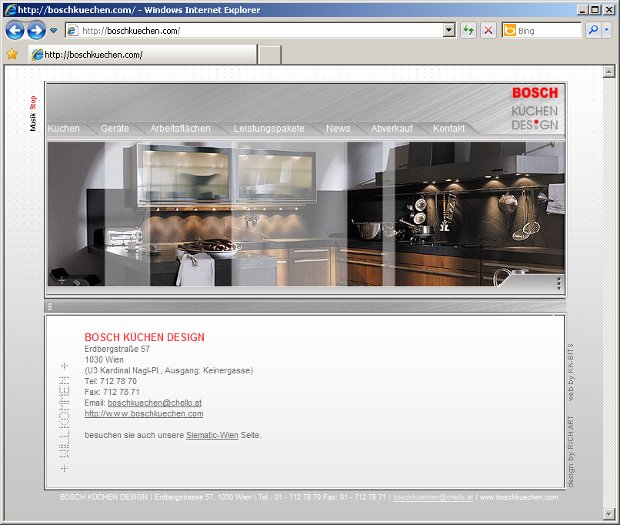Expand the address bar history dropdown
The image size is (620, 525).
(449, 30)
